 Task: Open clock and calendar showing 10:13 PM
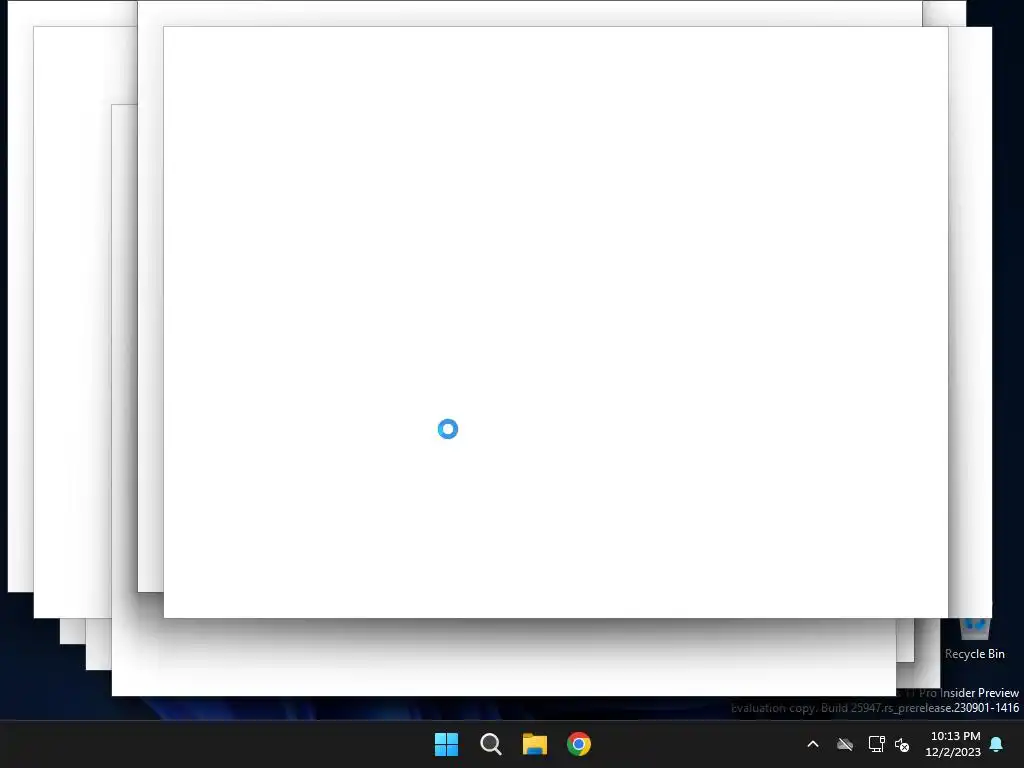953,744
